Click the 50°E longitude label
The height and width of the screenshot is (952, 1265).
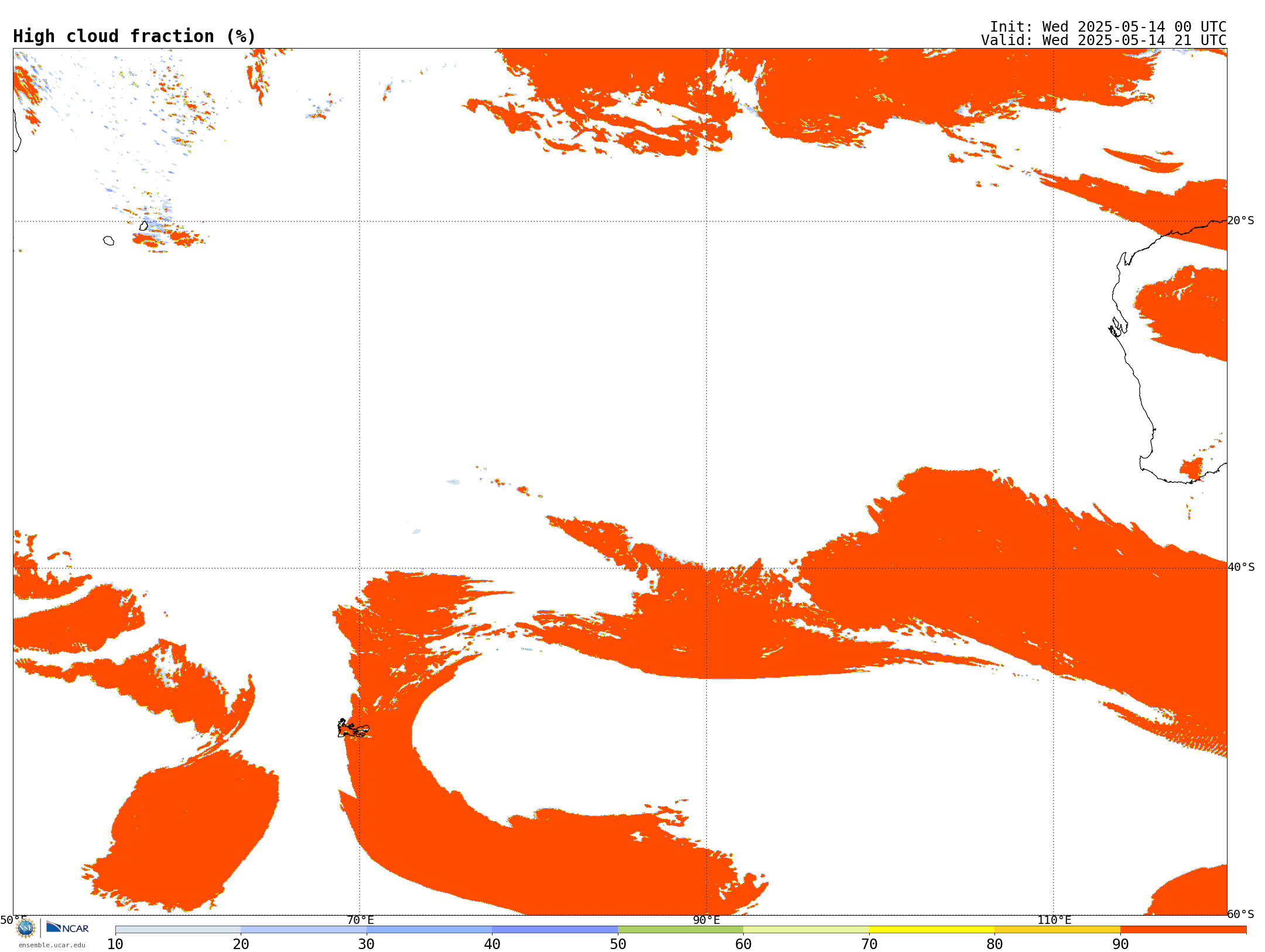coord(13,920)
